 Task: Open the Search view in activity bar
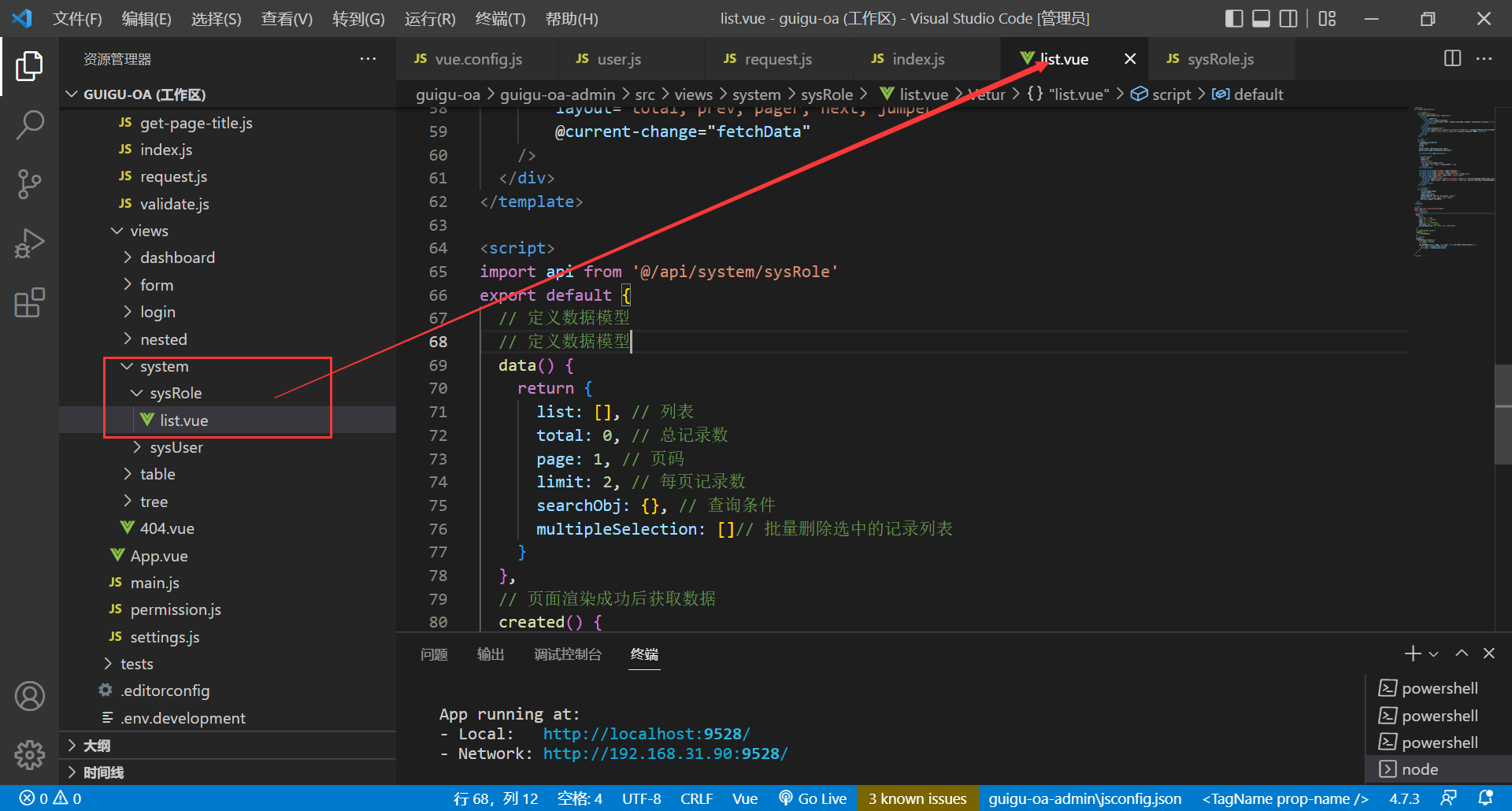click(x=29, y=124)
